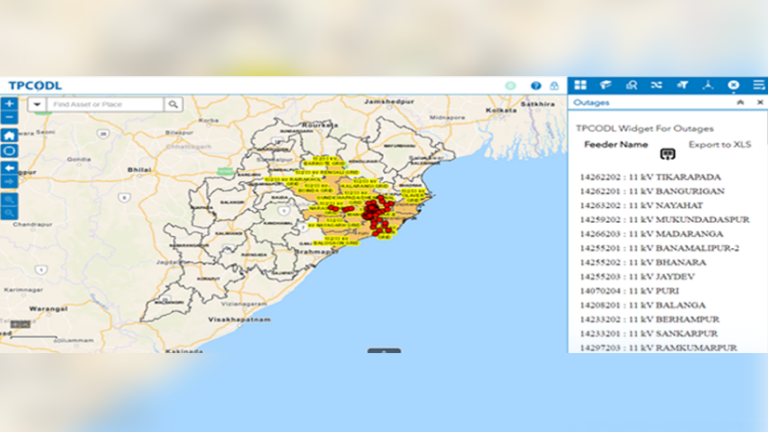Image resolution: width=768 pixels, height=432 pixels.
Task: Zoom out of the map
Action: coord(9,118)
